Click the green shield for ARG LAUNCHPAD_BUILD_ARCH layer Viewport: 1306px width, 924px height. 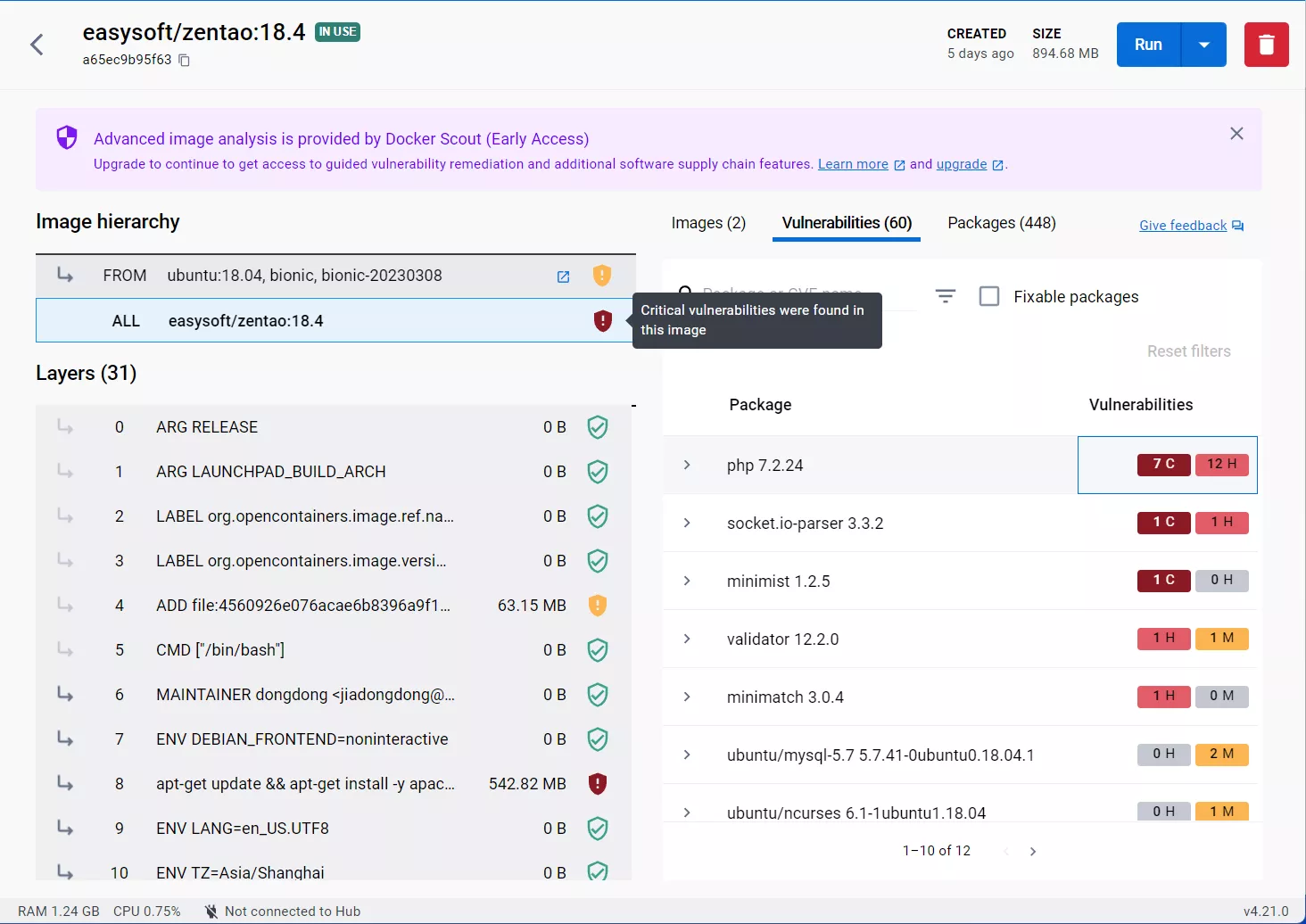pyautogui.click(x=598, y=472)
